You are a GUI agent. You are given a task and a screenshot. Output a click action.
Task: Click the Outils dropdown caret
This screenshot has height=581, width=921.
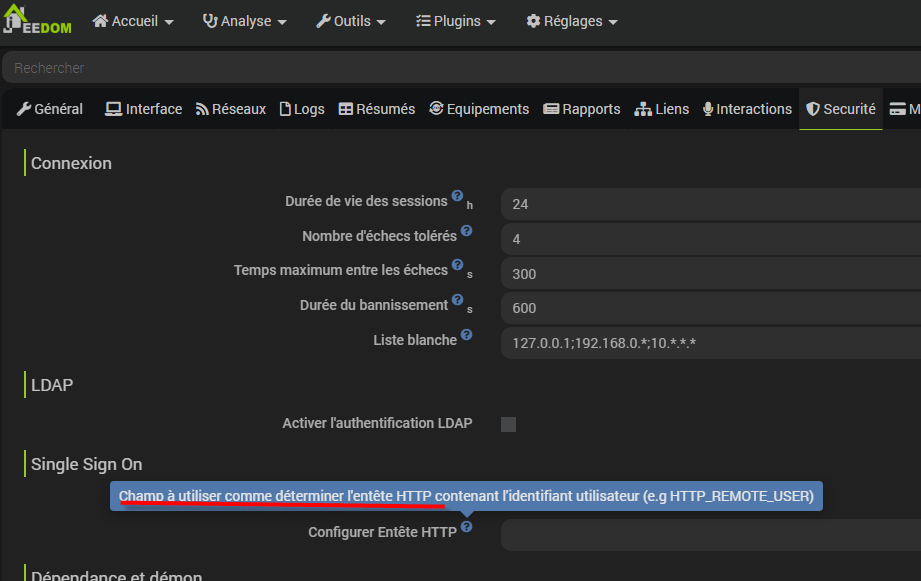point(381,22)
